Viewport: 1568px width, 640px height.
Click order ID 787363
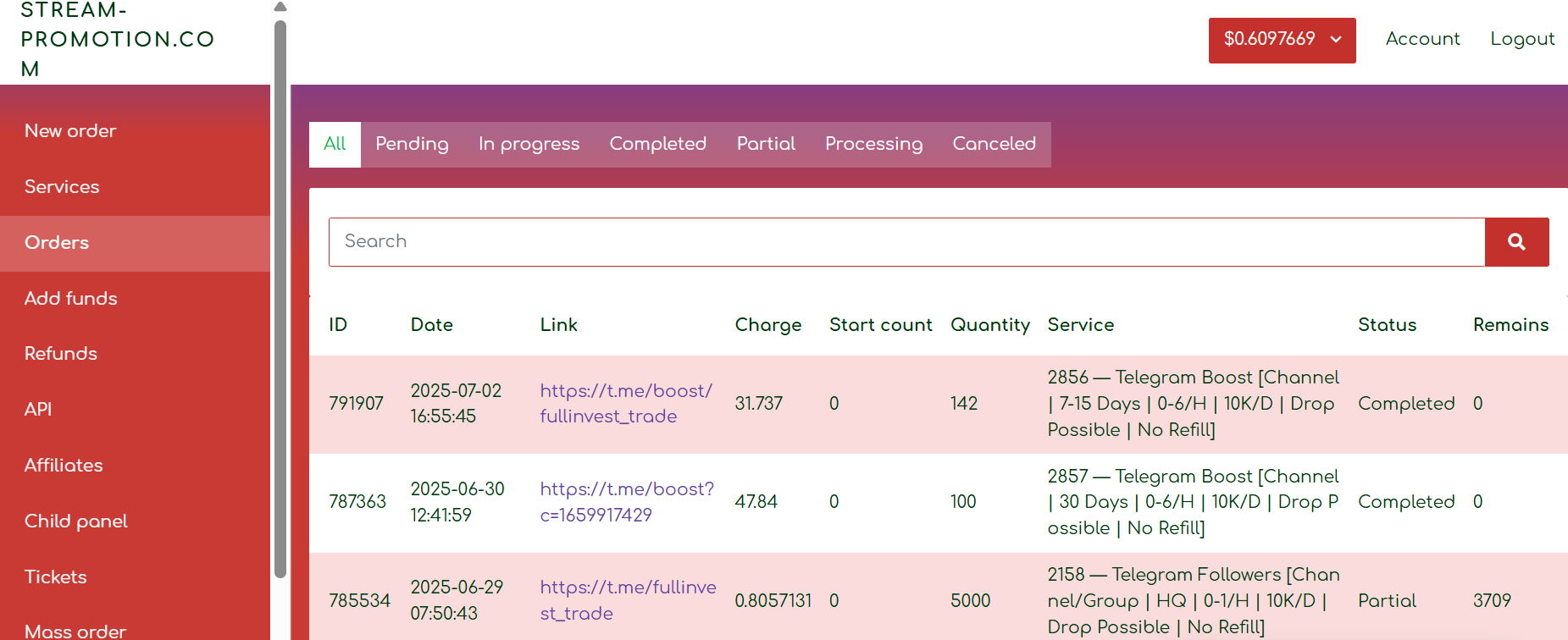[x=357, y=502]
